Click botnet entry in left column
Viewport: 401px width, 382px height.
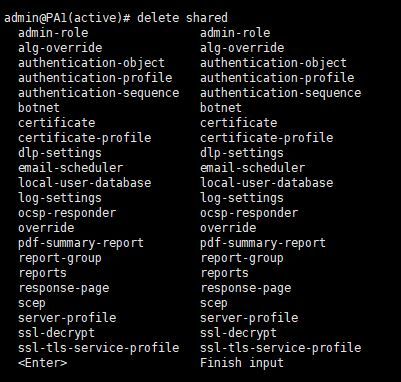pos(39,108)
